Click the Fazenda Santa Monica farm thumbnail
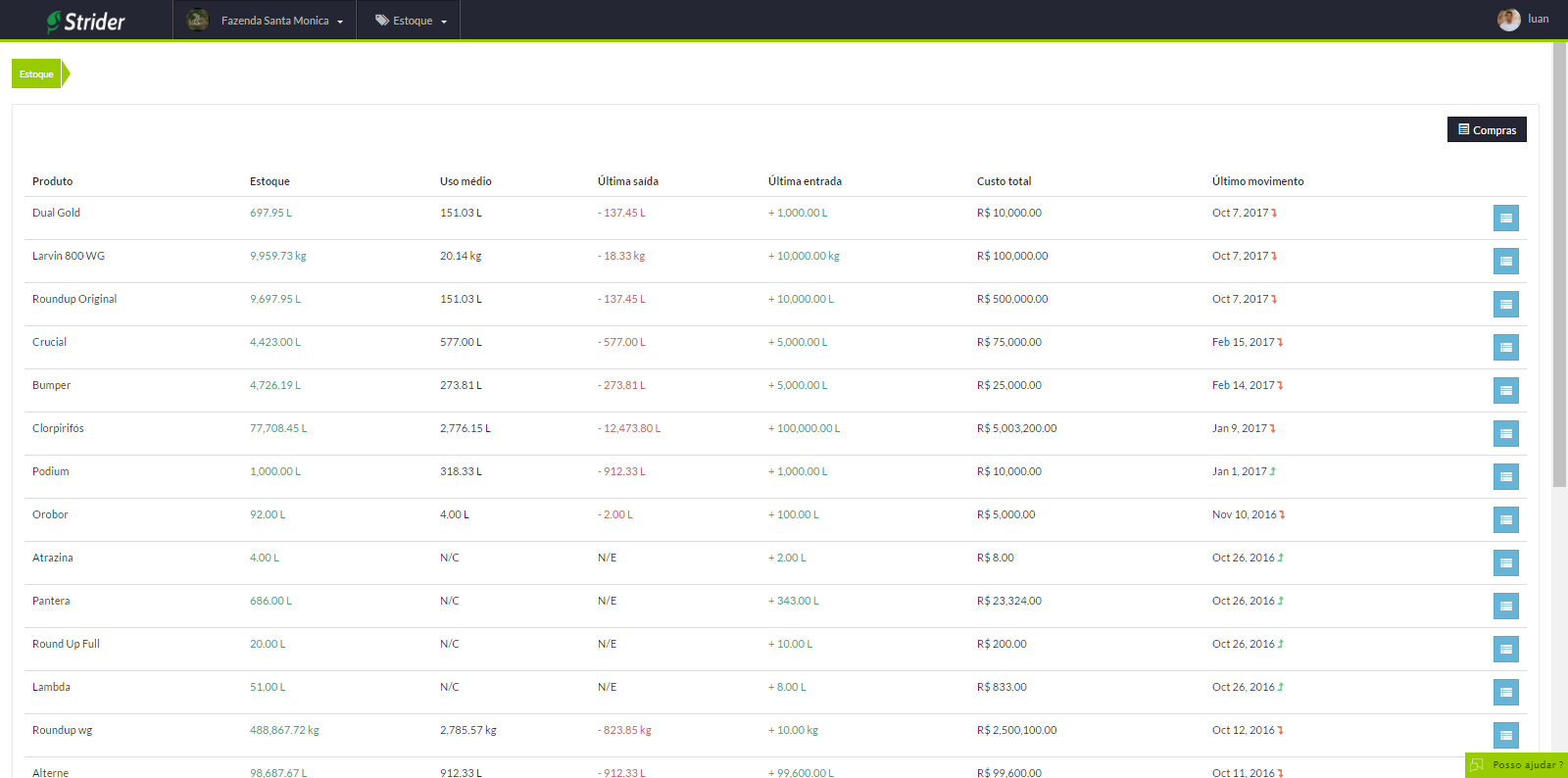This screenshot has height=778, width=1568. (198, 20)
